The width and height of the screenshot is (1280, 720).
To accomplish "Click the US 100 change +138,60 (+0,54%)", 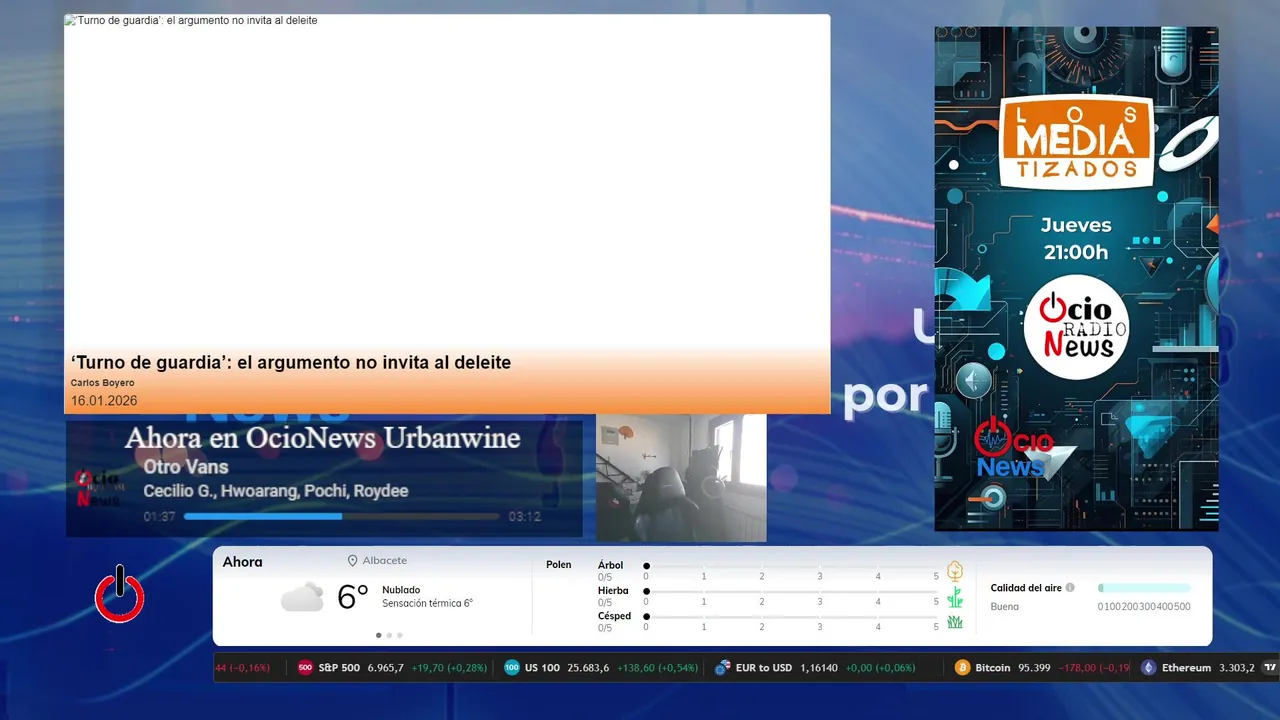I will 657,668.
